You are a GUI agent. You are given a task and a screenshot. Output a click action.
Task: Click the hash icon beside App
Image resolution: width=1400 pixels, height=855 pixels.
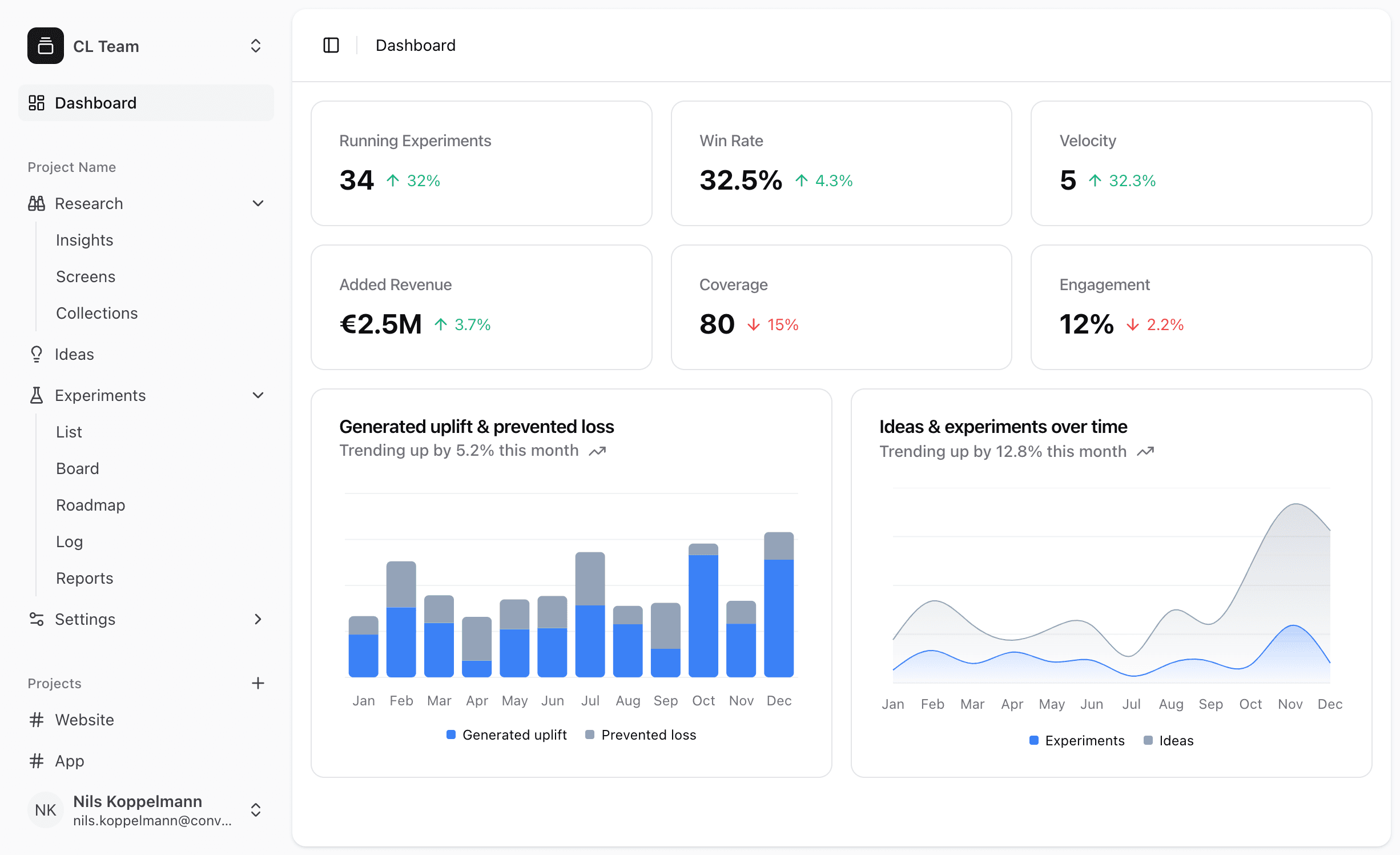(x=37, y=761)
